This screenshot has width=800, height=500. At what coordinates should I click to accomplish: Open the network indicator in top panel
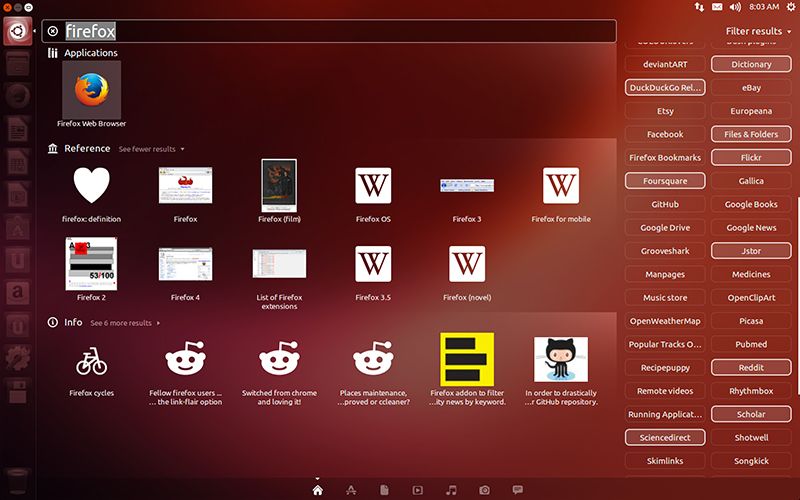[x=699, y=7]
